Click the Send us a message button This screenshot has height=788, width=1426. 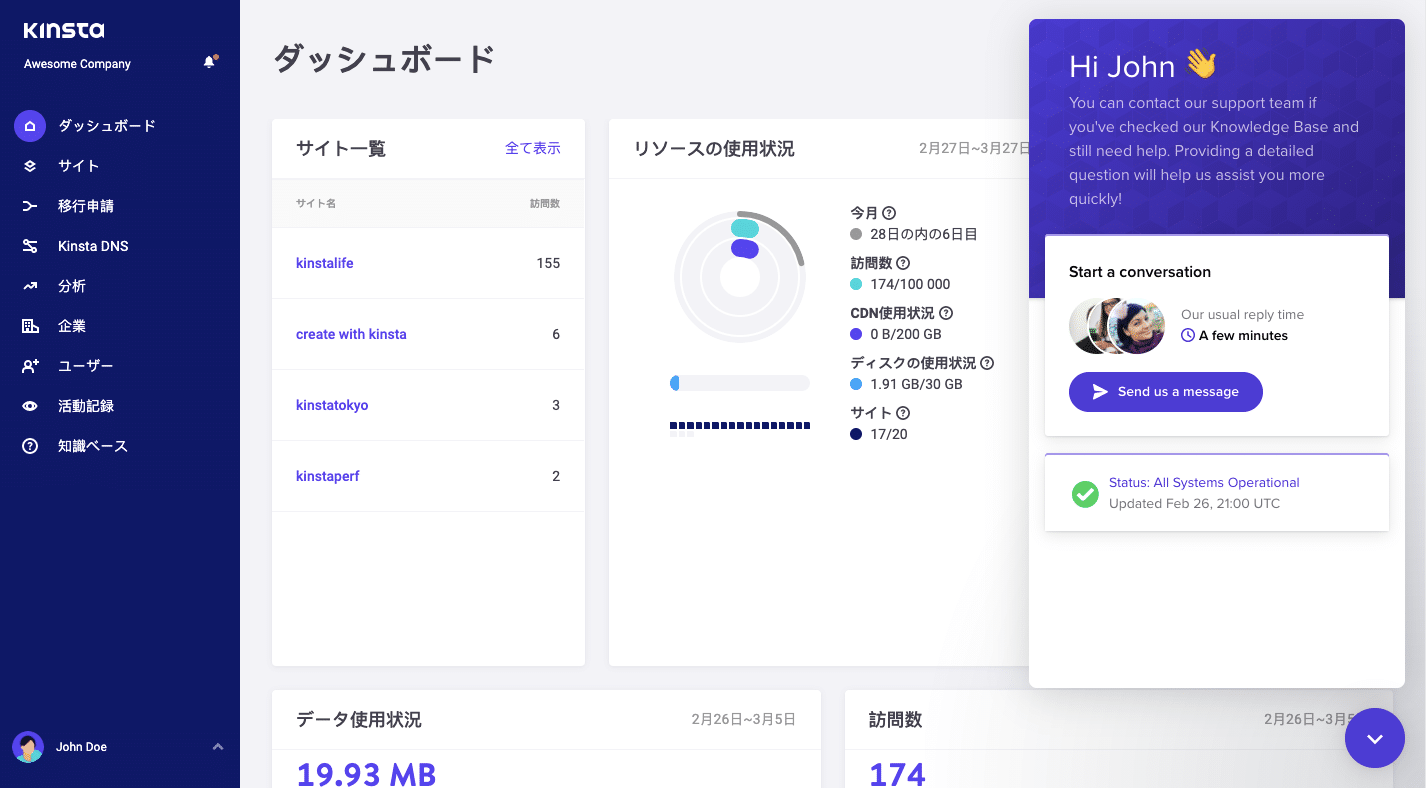click(1165, 391)
